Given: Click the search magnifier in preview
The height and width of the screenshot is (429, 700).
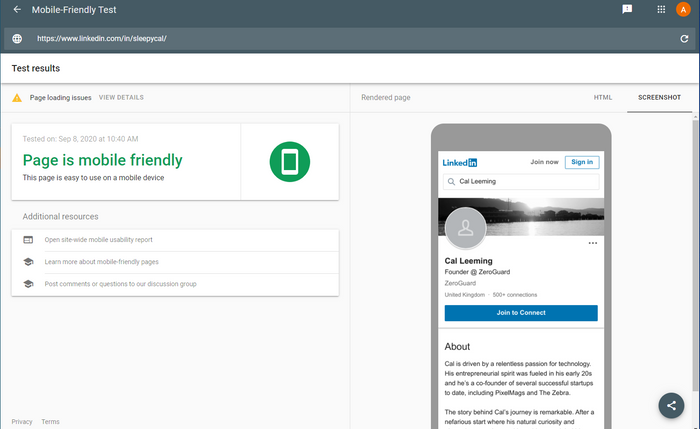Looking at the screenshot, I should point(451,182).
